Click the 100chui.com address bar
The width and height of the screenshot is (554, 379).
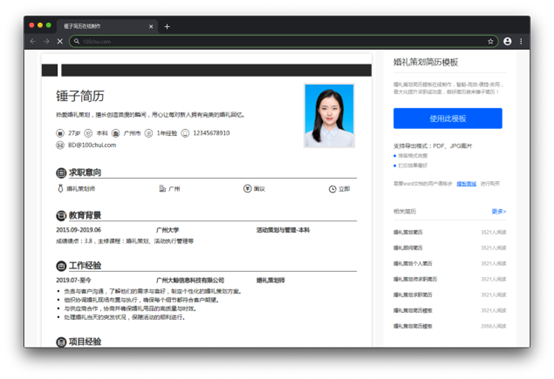click(x=283, y=41)
